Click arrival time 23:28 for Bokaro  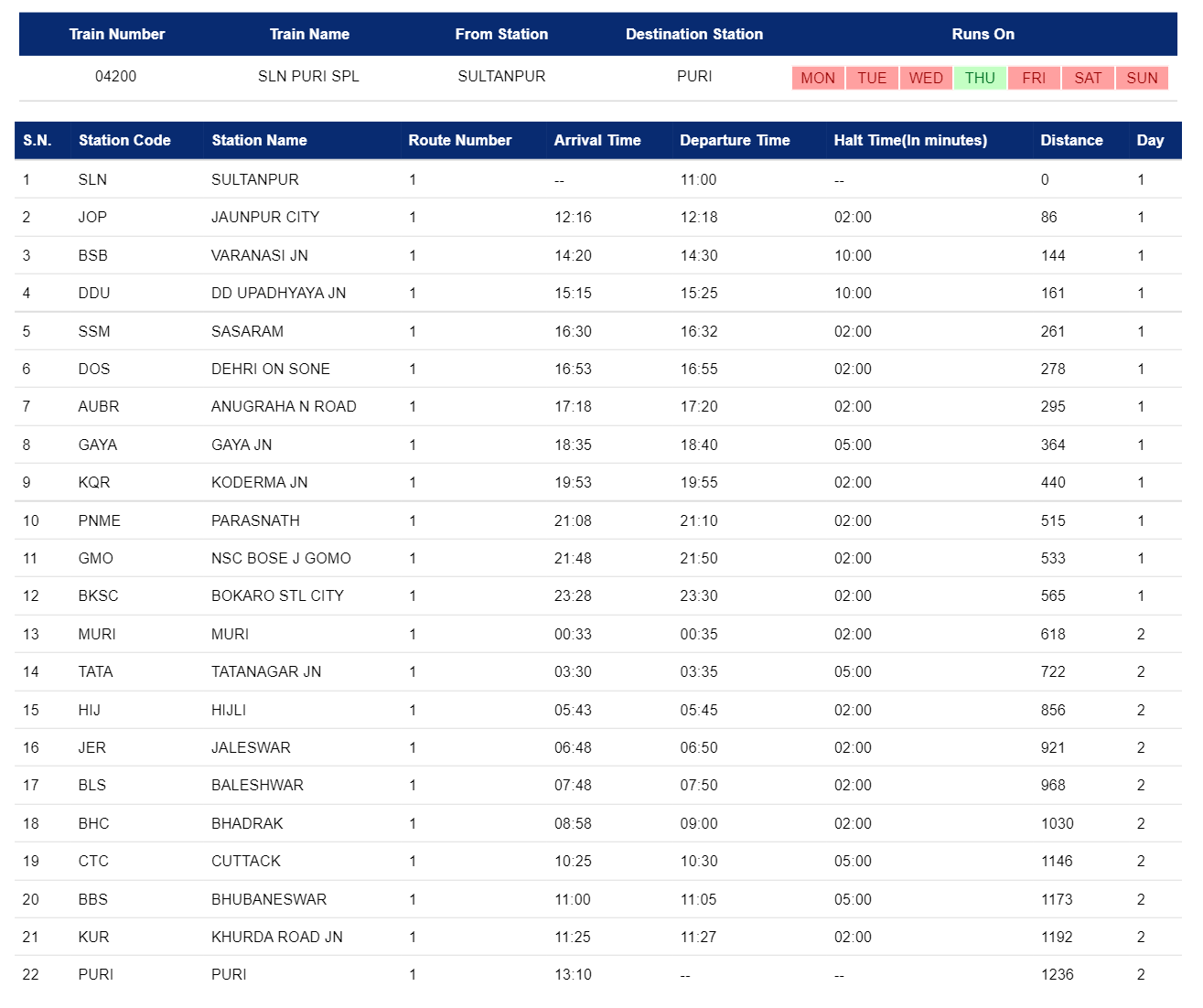coord(573,595)
